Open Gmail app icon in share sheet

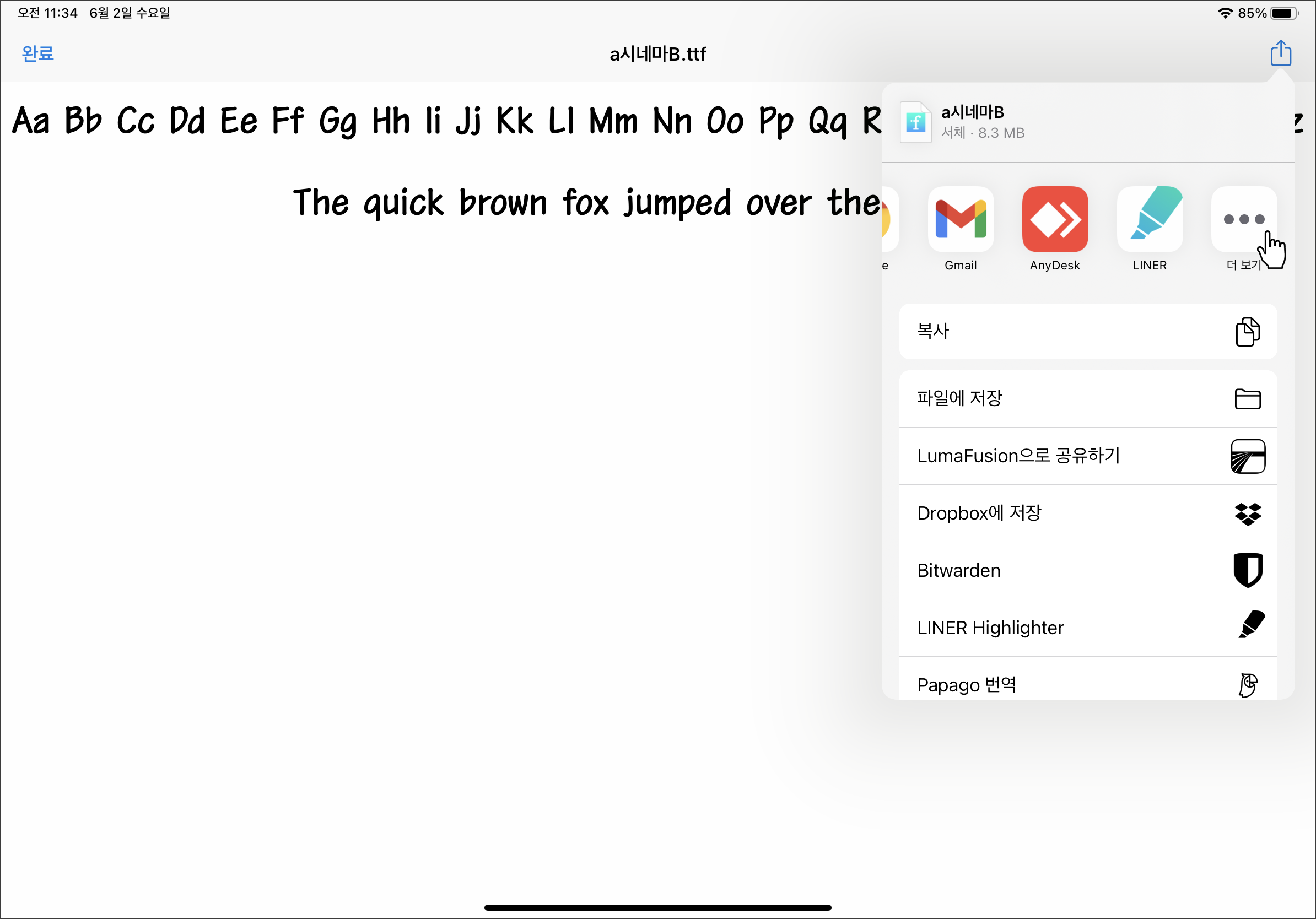[960, 219]
